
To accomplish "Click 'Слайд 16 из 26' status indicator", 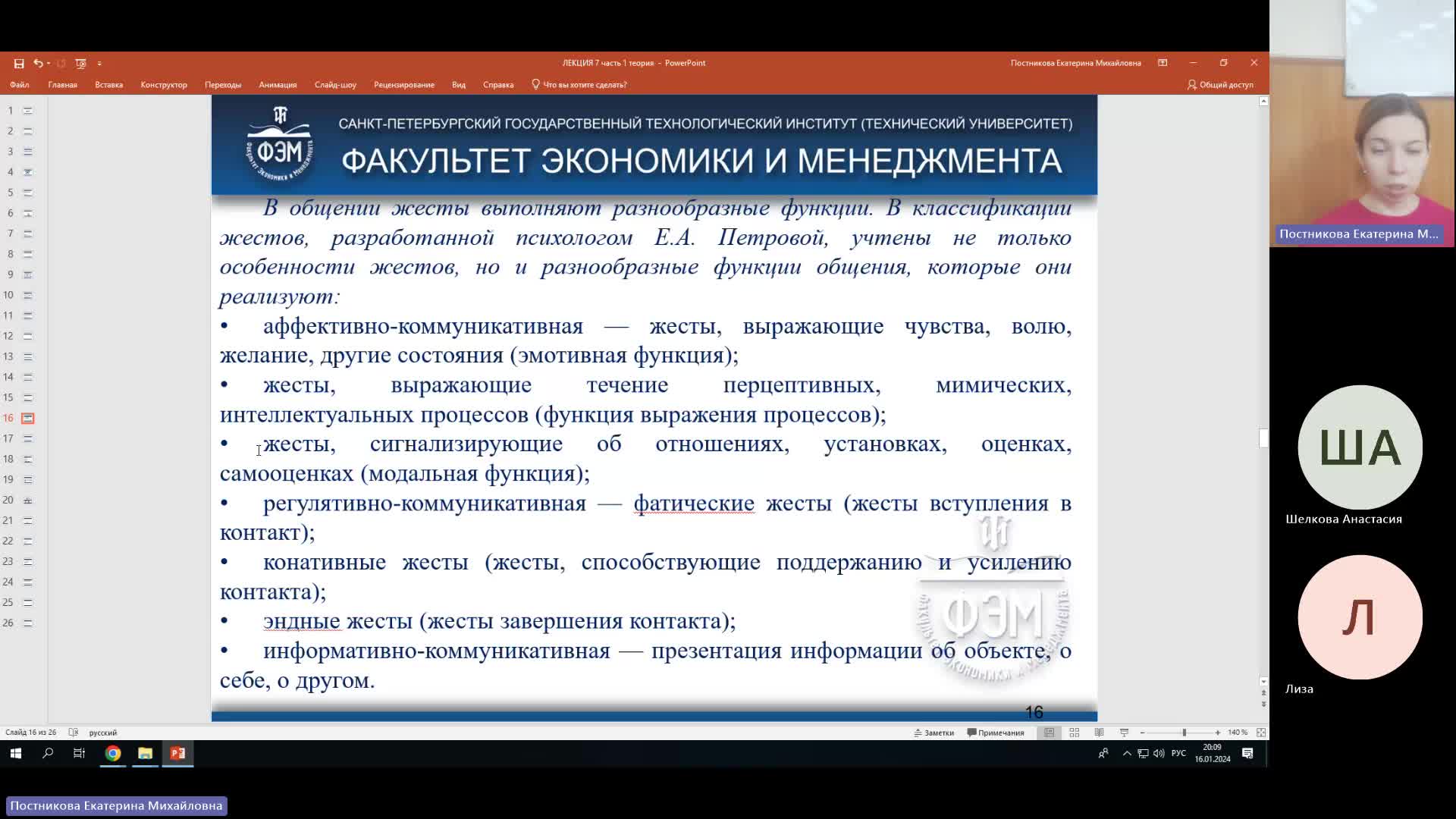I will coord(31,733).
